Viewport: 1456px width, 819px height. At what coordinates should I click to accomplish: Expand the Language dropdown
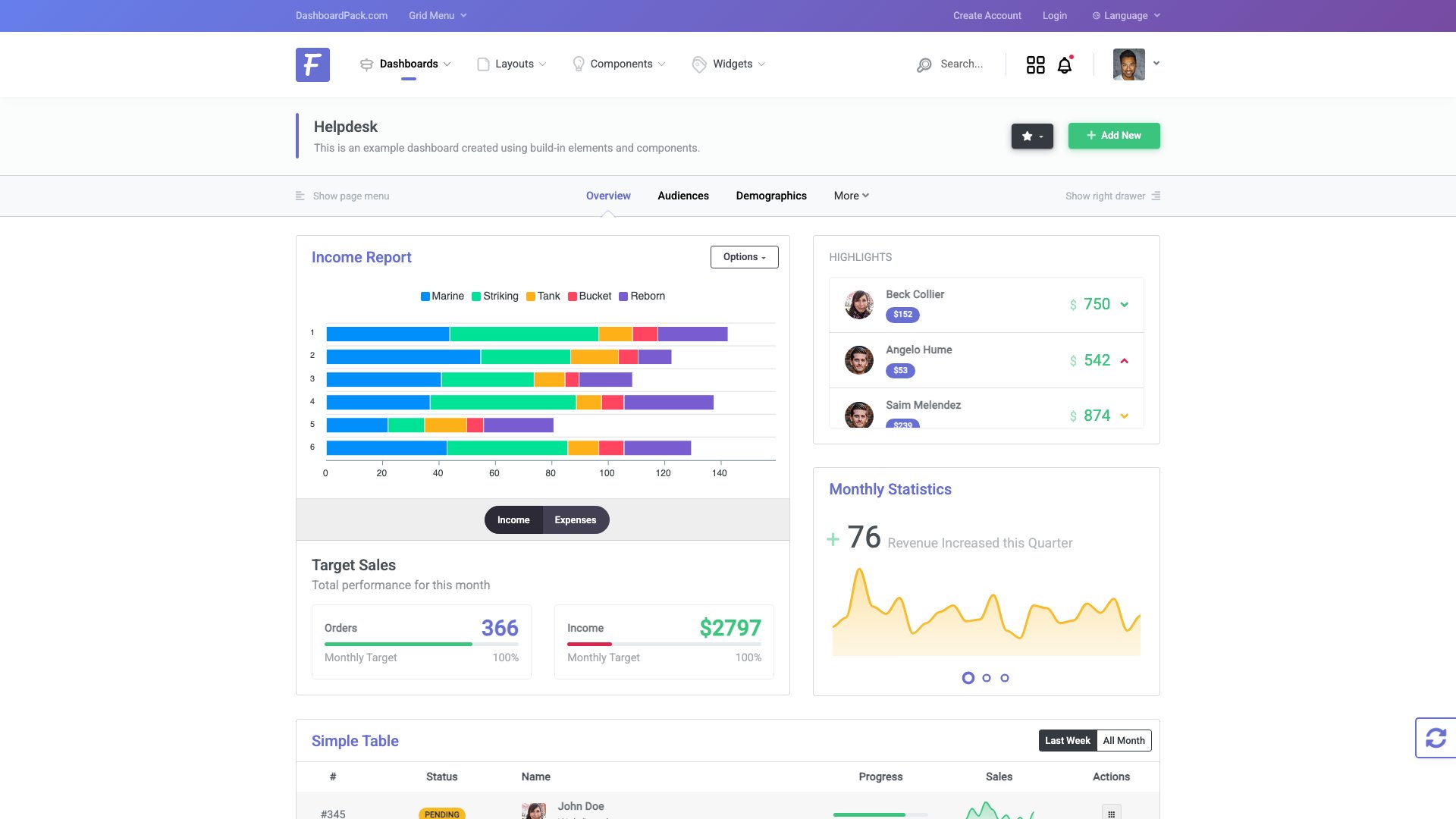point(1125,15)
